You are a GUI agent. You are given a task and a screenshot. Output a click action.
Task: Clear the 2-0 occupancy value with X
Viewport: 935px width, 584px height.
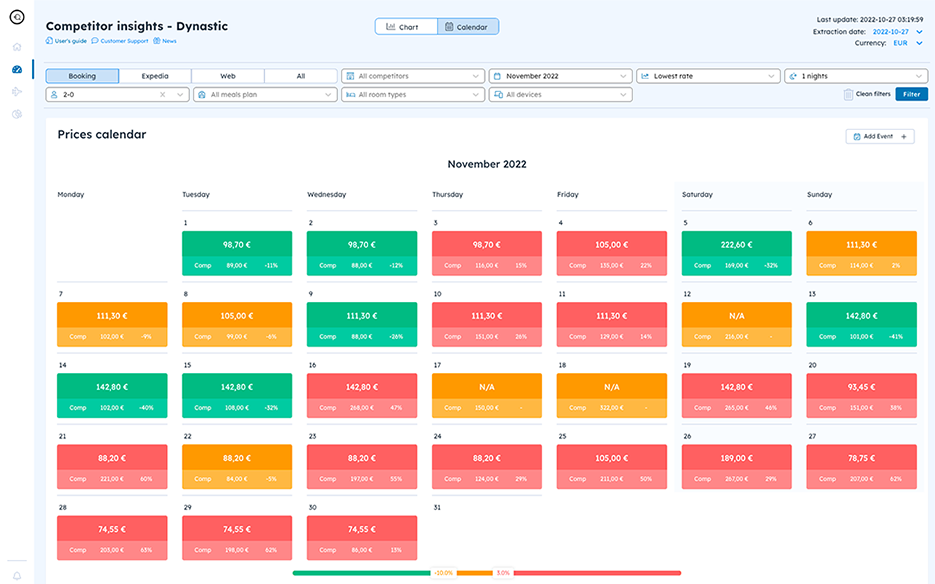(x=162, y=94)
